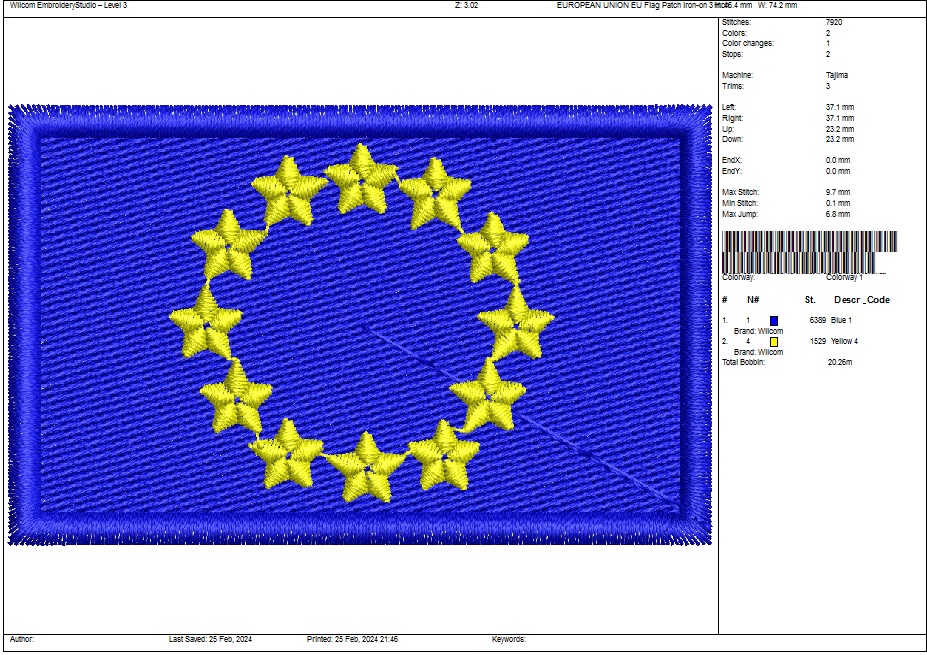Viewport: 927px width, 655px height.
Task: Select the topmost yellow star in the ring
Action: (x=362, y=179)
